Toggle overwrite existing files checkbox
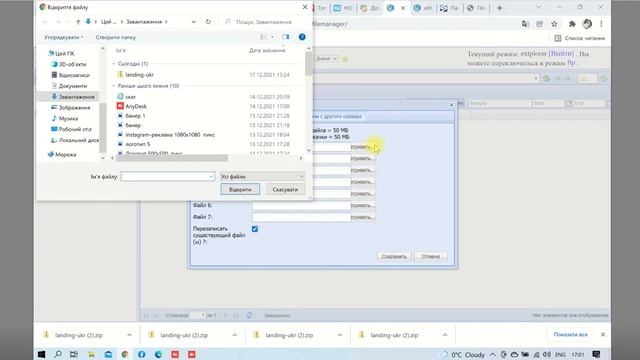 255,229
